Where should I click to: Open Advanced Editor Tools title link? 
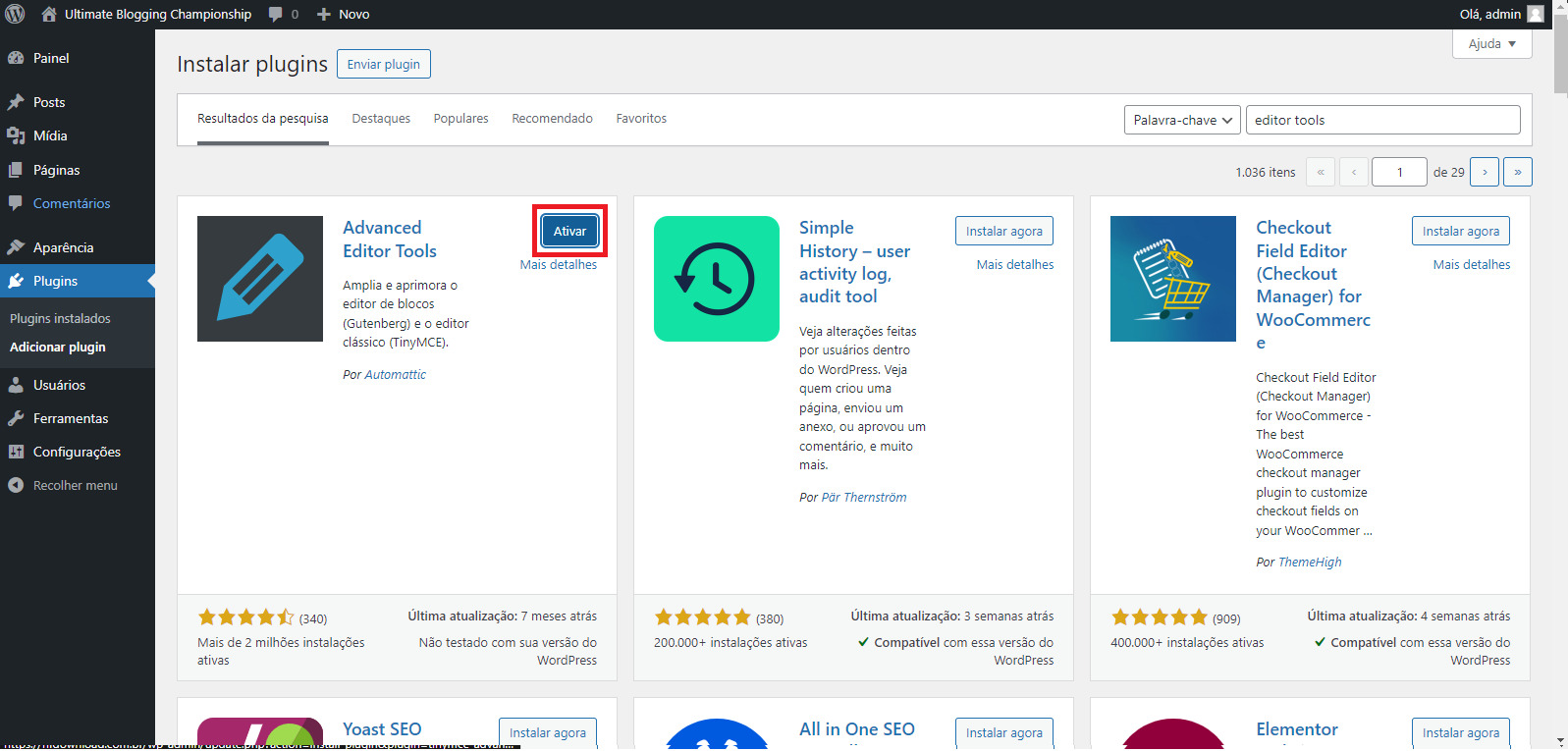390,239
